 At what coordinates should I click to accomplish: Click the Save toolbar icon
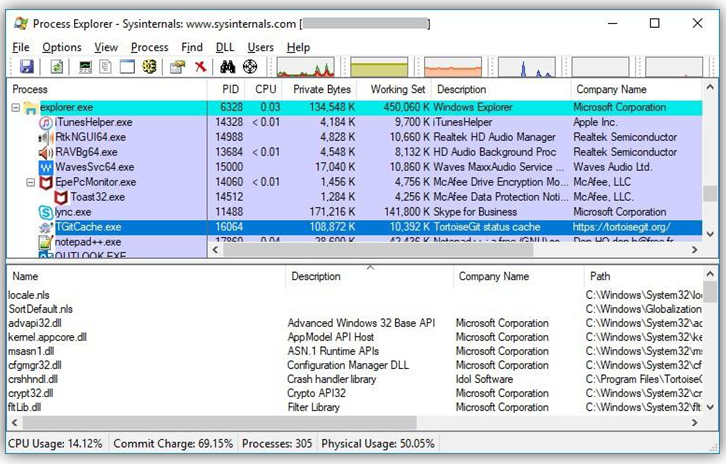(x=27, y=67)
